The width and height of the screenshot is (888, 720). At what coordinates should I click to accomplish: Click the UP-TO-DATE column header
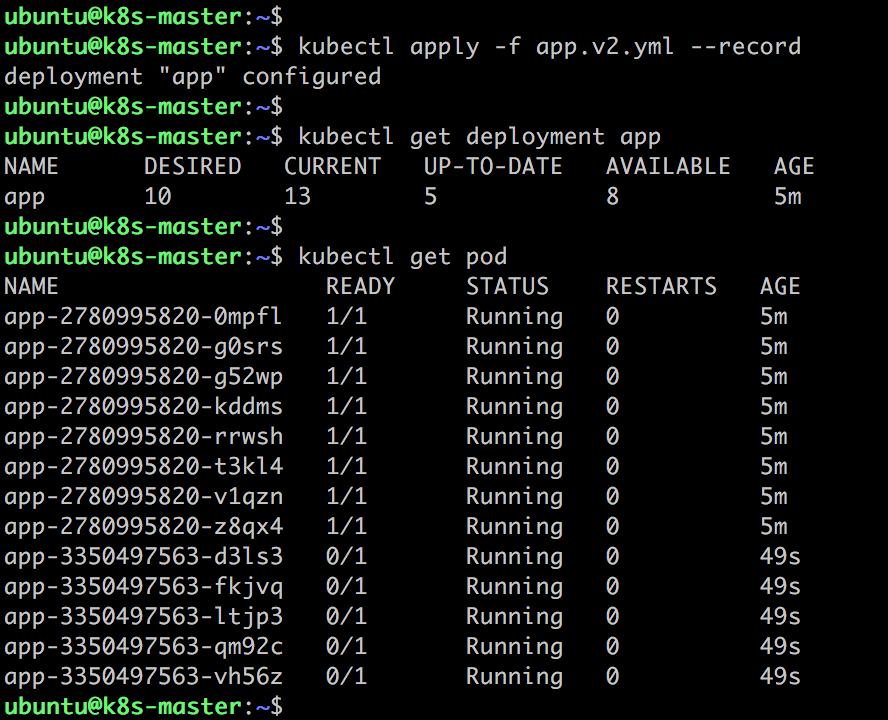click(x=493, y=167)
